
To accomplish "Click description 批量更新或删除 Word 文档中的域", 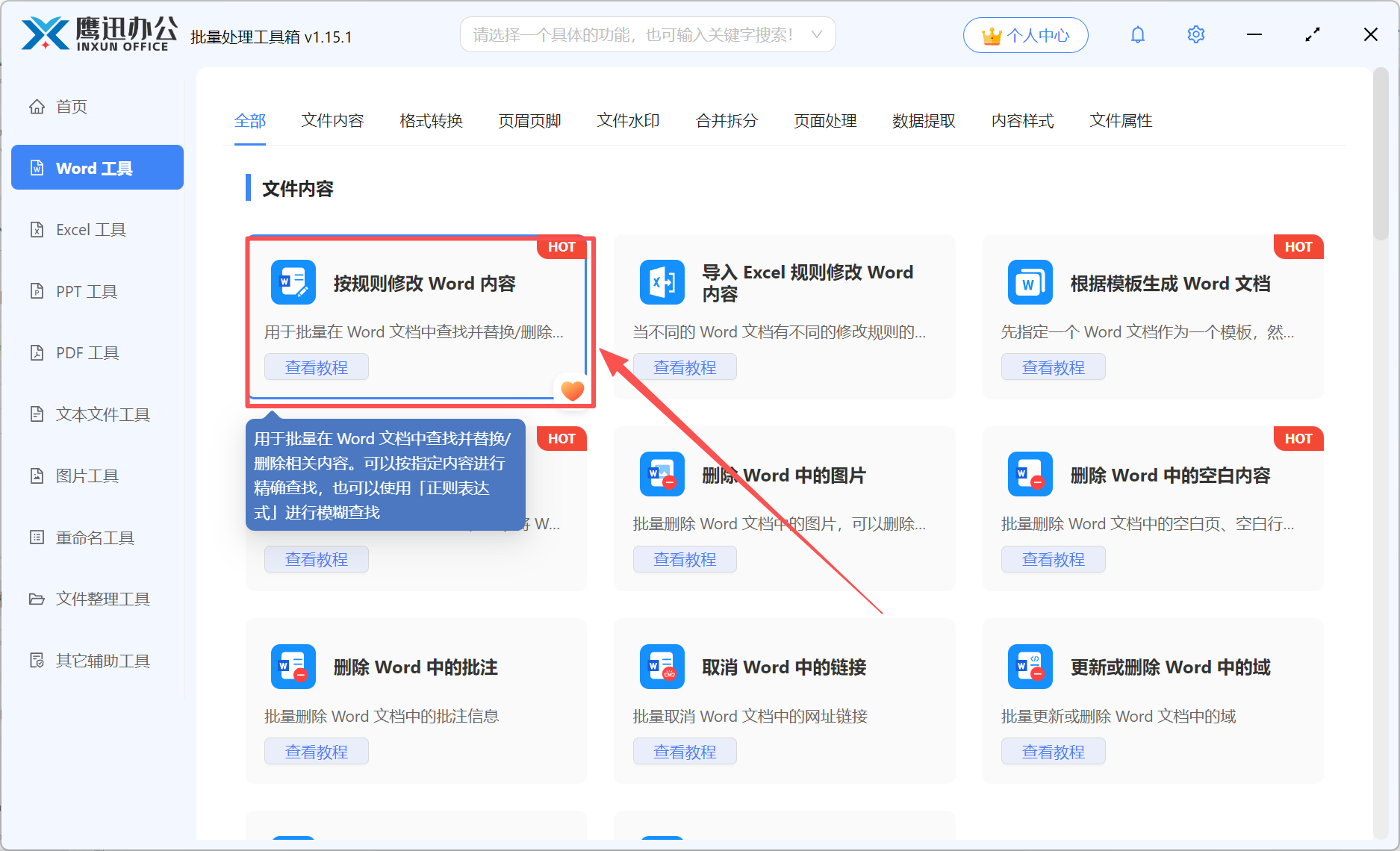I will tap(1119, 717).
